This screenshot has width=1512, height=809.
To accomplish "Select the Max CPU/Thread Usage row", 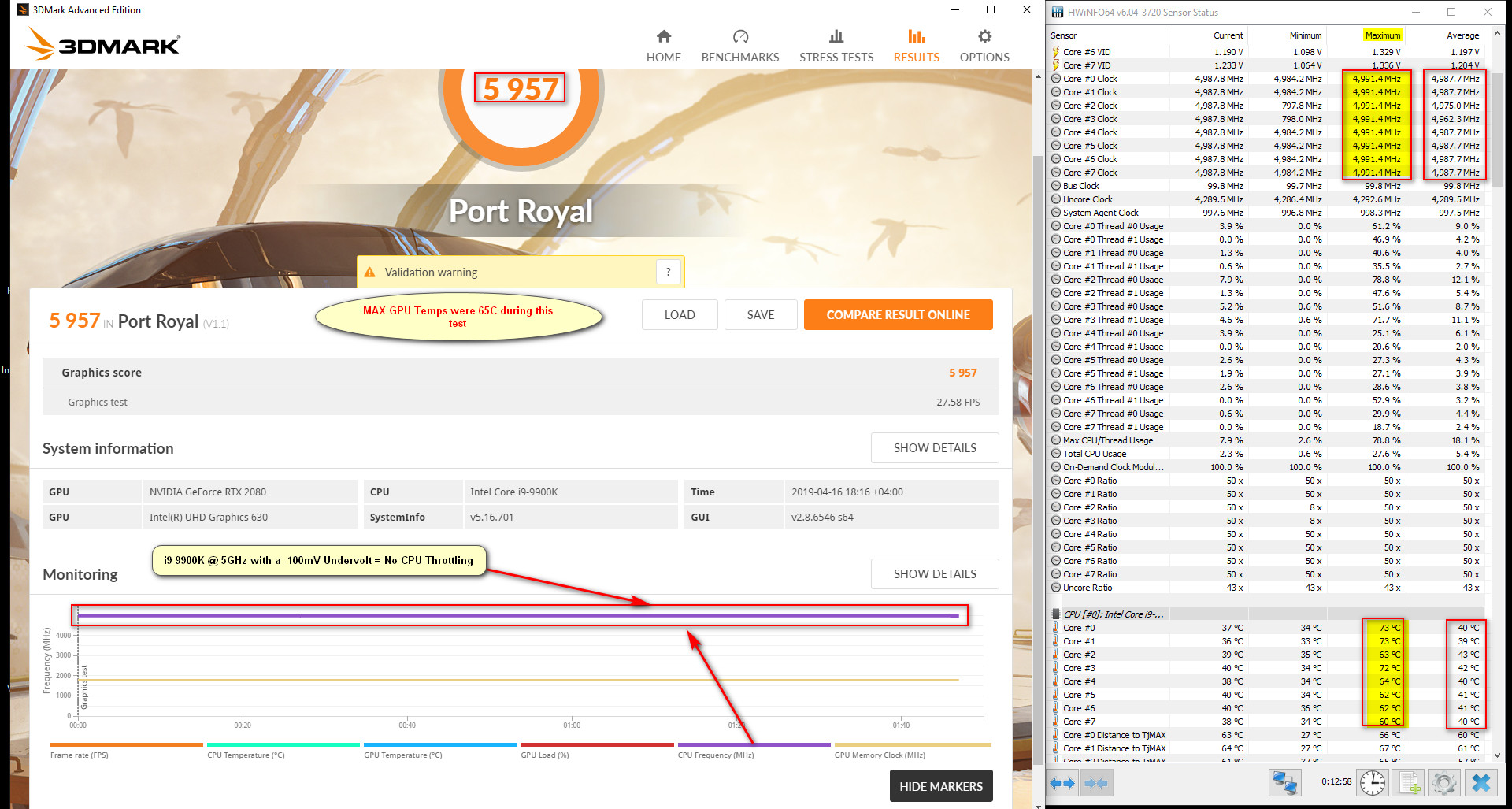I will 1267,440.
